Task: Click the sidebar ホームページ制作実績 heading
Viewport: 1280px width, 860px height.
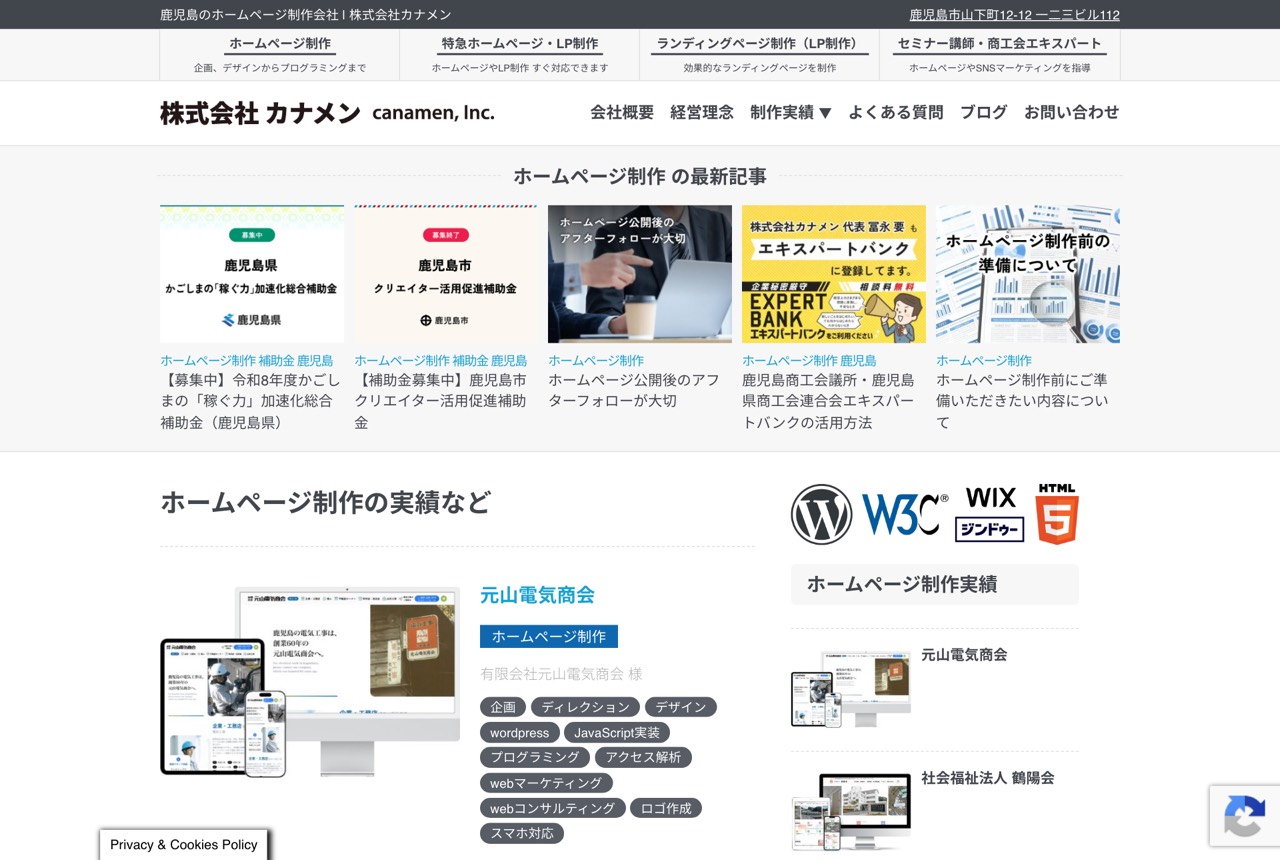Action: pyautogui.click(x=935, y=584)
